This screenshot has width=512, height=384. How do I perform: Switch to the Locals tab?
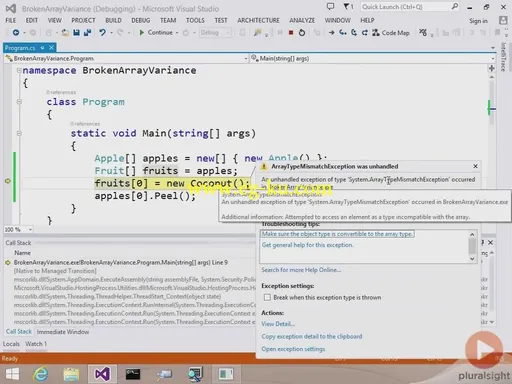11,344
